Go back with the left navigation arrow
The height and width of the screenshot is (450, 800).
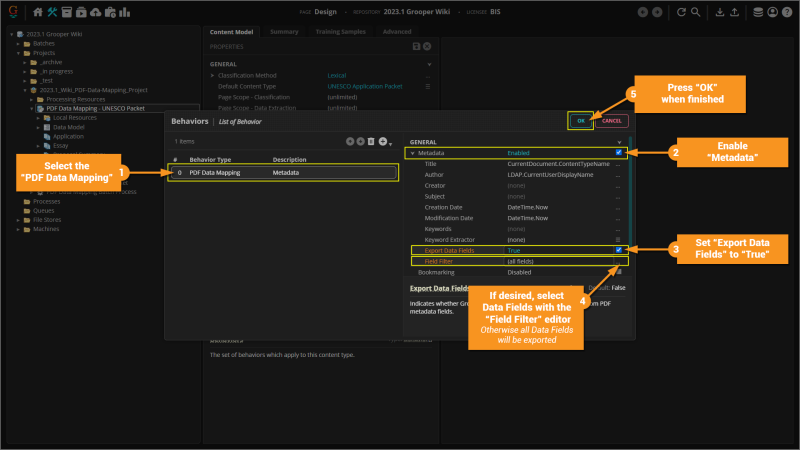[643, 12]
